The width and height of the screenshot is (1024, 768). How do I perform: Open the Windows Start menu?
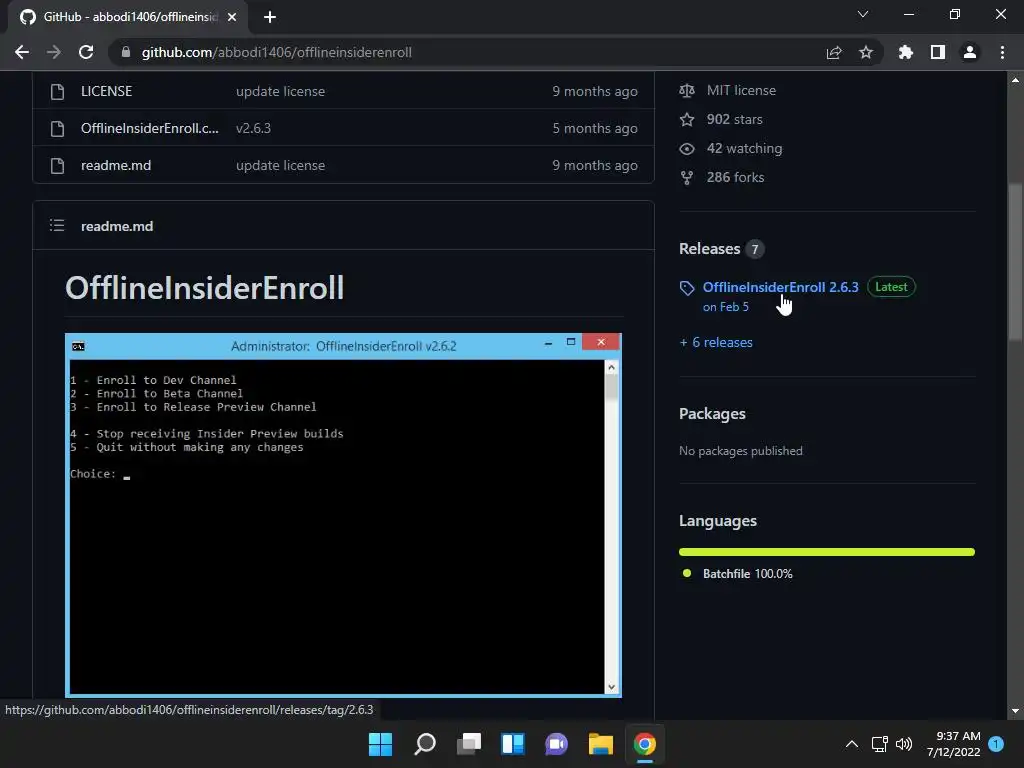point(380,744)
